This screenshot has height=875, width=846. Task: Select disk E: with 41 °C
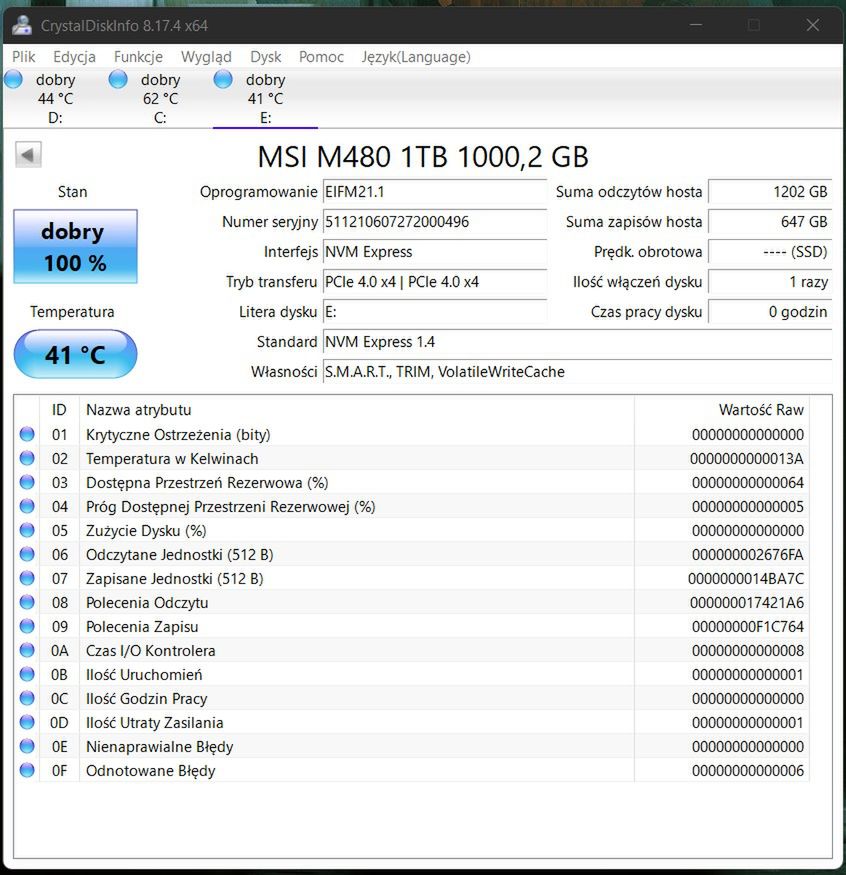(x=266, y=98)
